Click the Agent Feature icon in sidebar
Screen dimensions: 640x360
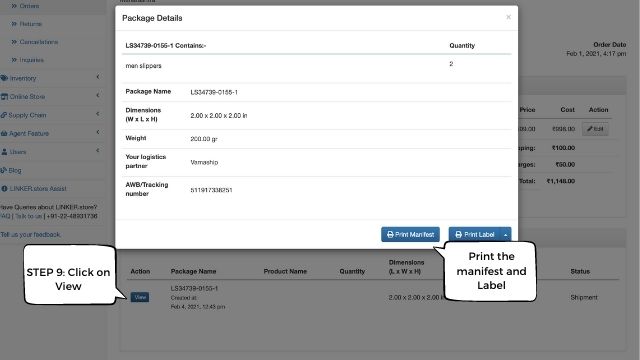point(4,133)
